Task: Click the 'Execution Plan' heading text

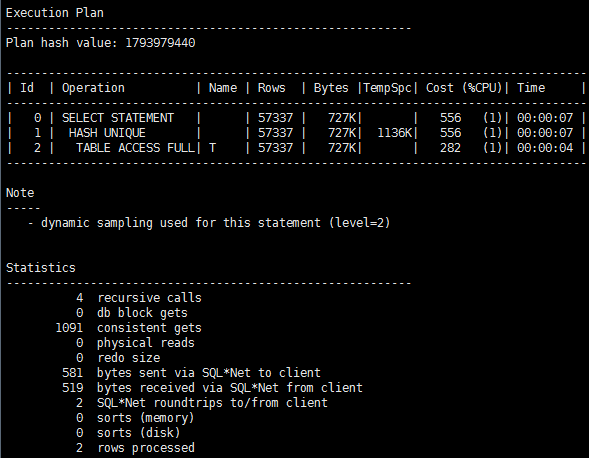Action: [x=55, y=13]
